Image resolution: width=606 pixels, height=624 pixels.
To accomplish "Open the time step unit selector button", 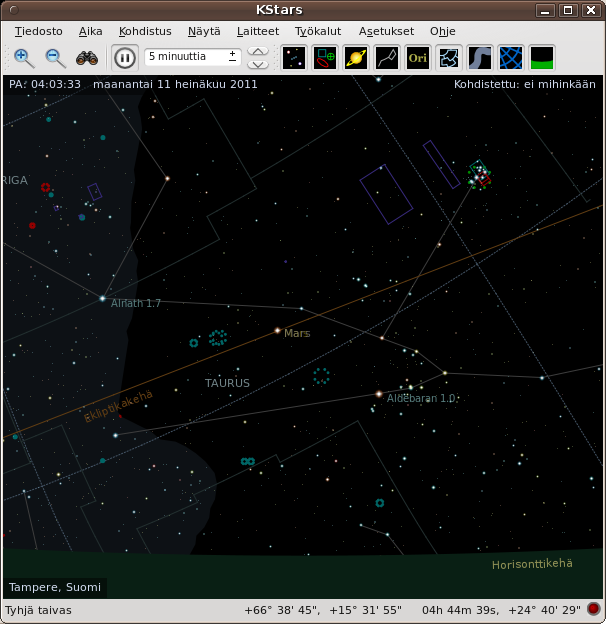I will (x=233, y=57).
